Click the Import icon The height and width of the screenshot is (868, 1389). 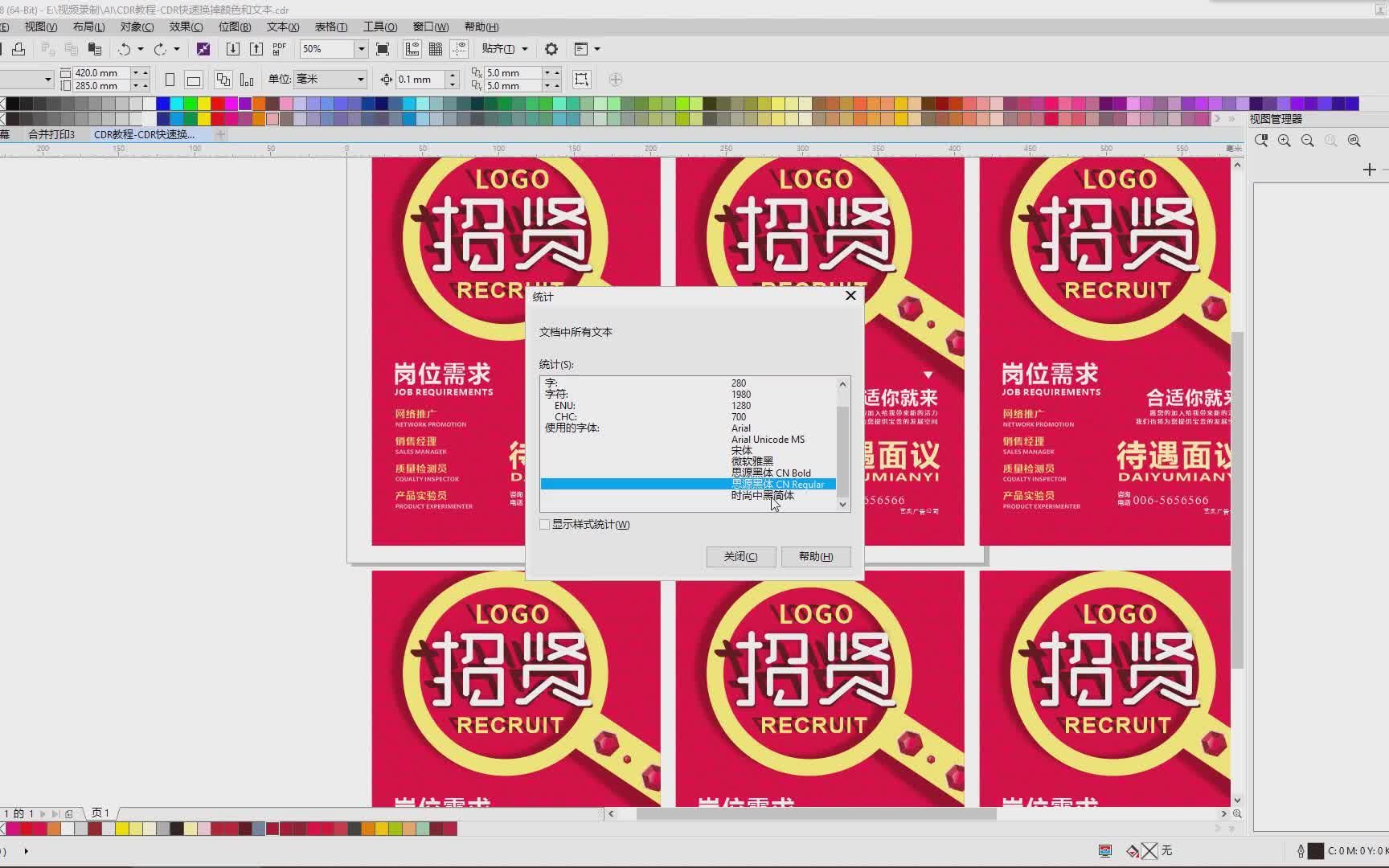(232, 49)
